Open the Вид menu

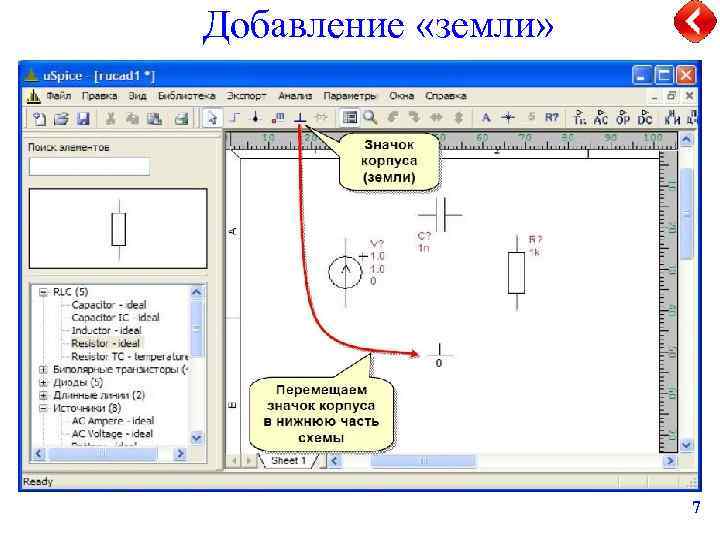tap(137, 96)
